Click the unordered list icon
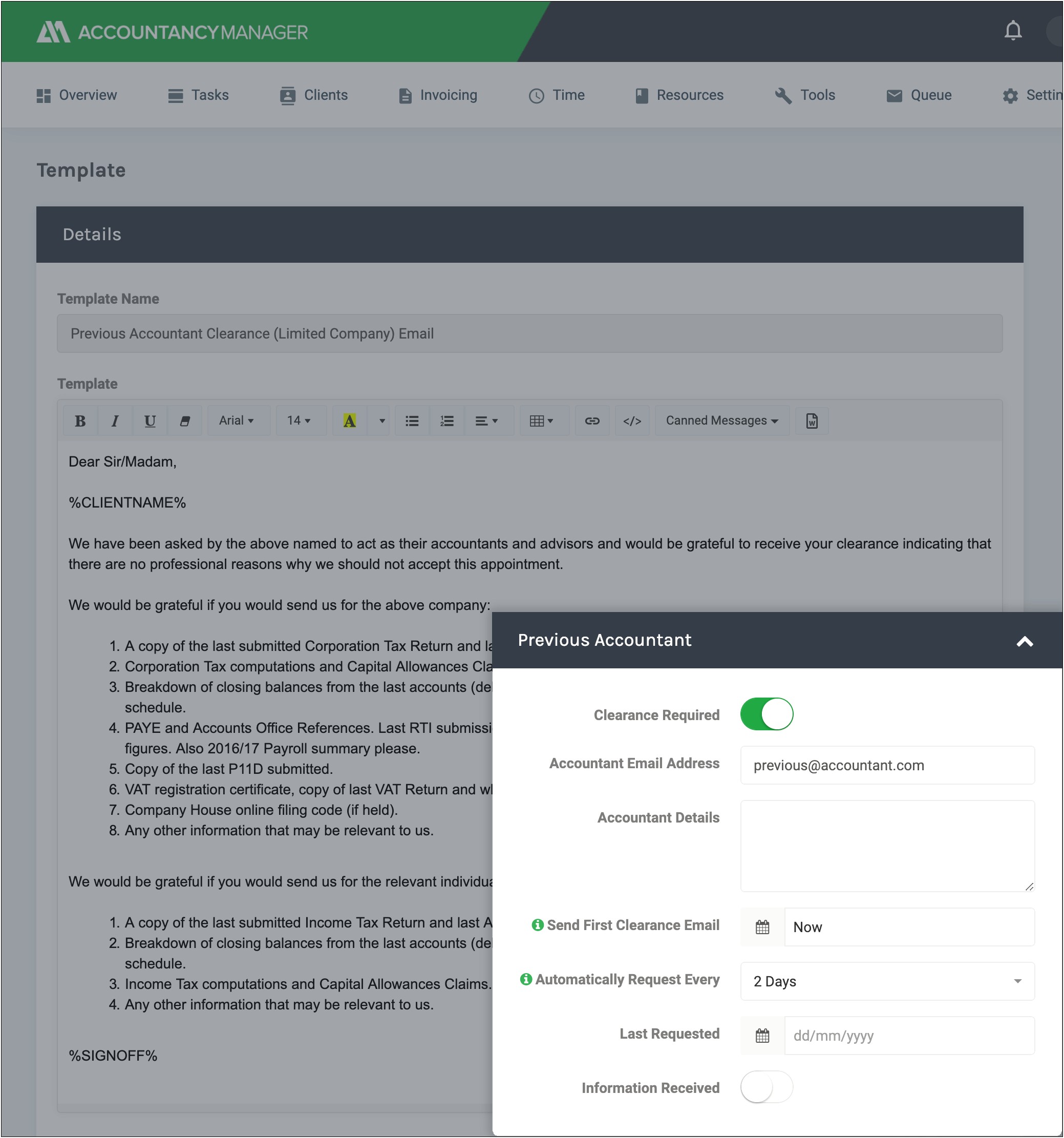 click(x=411, y=421)
